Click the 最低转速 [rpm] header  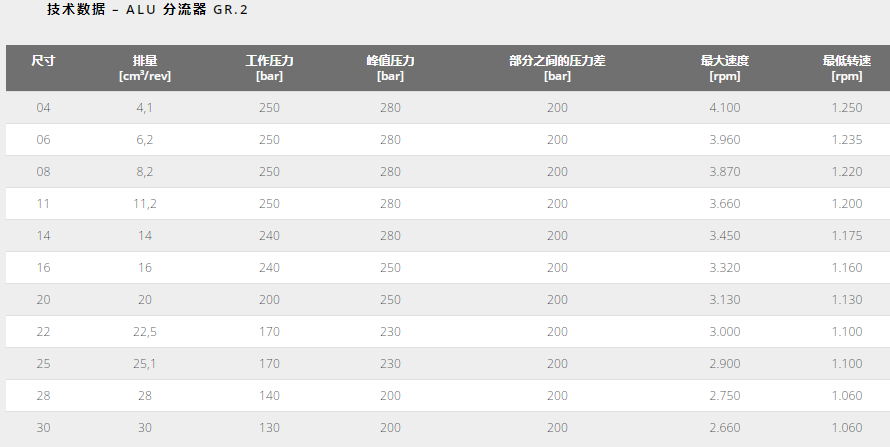point(846,68)
